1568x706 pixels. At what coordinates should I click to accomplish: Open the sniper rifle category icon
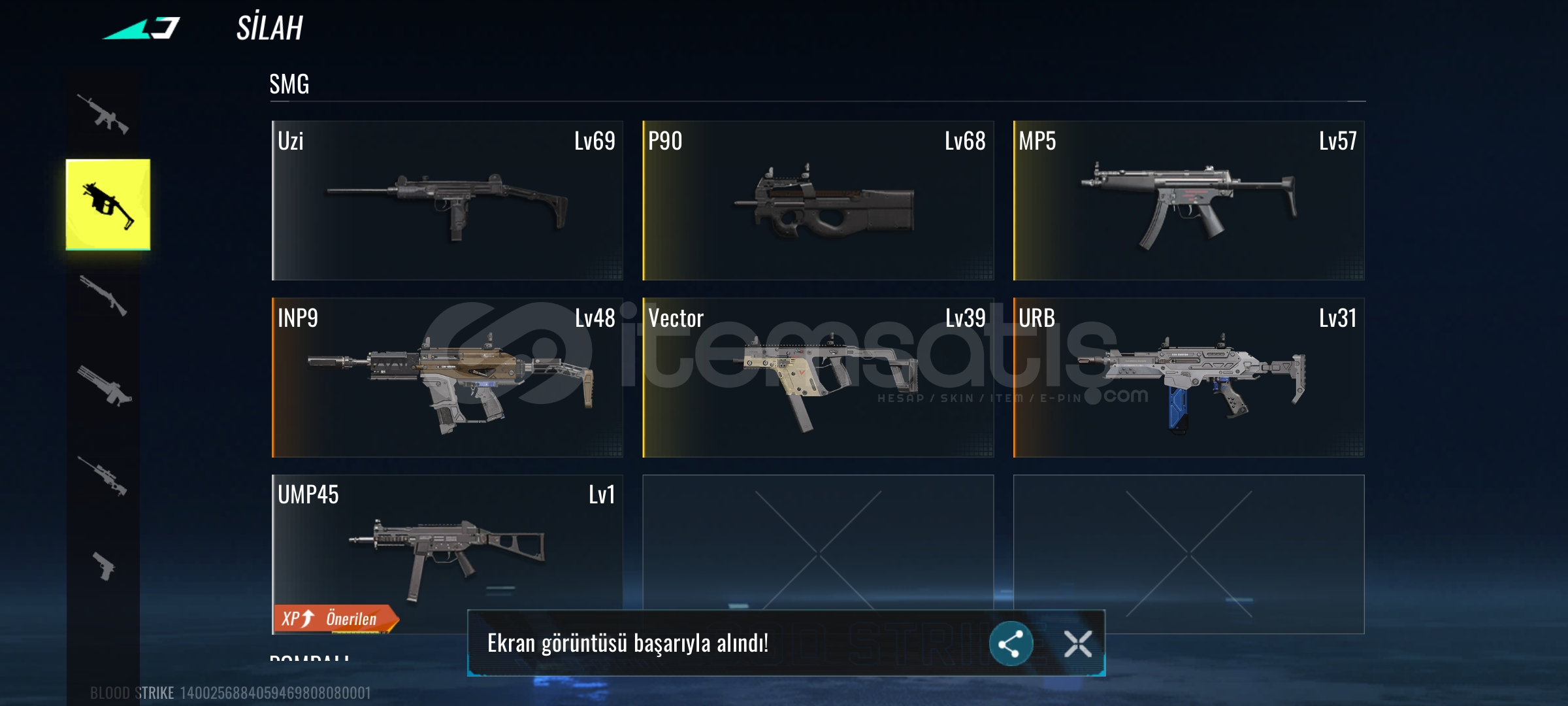pyautogui.click(x=103, y=475)
